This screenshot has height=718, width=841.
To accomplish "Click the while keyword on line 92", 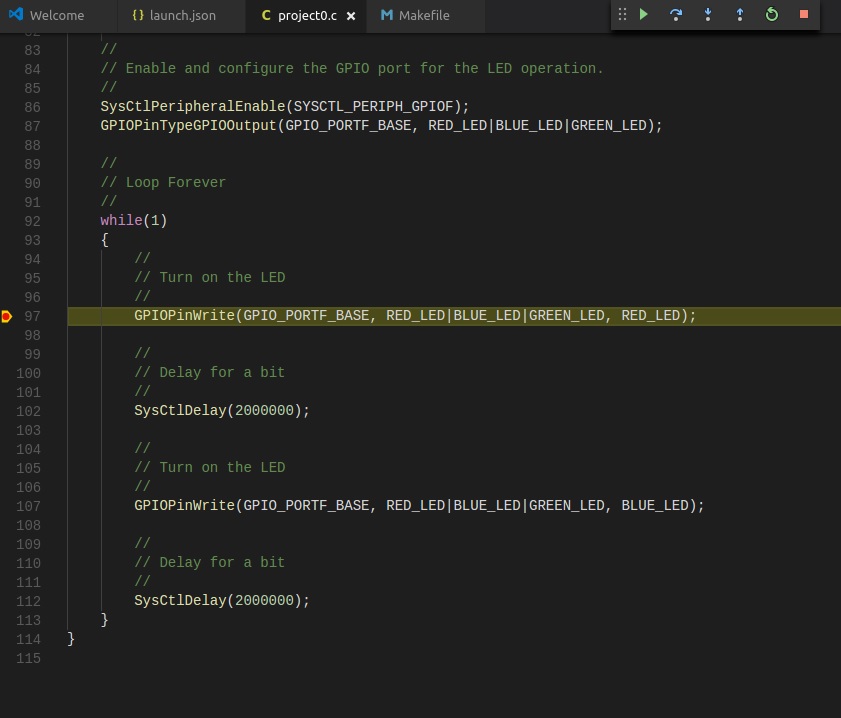I will pyautogui.click(x=121, y=220).
